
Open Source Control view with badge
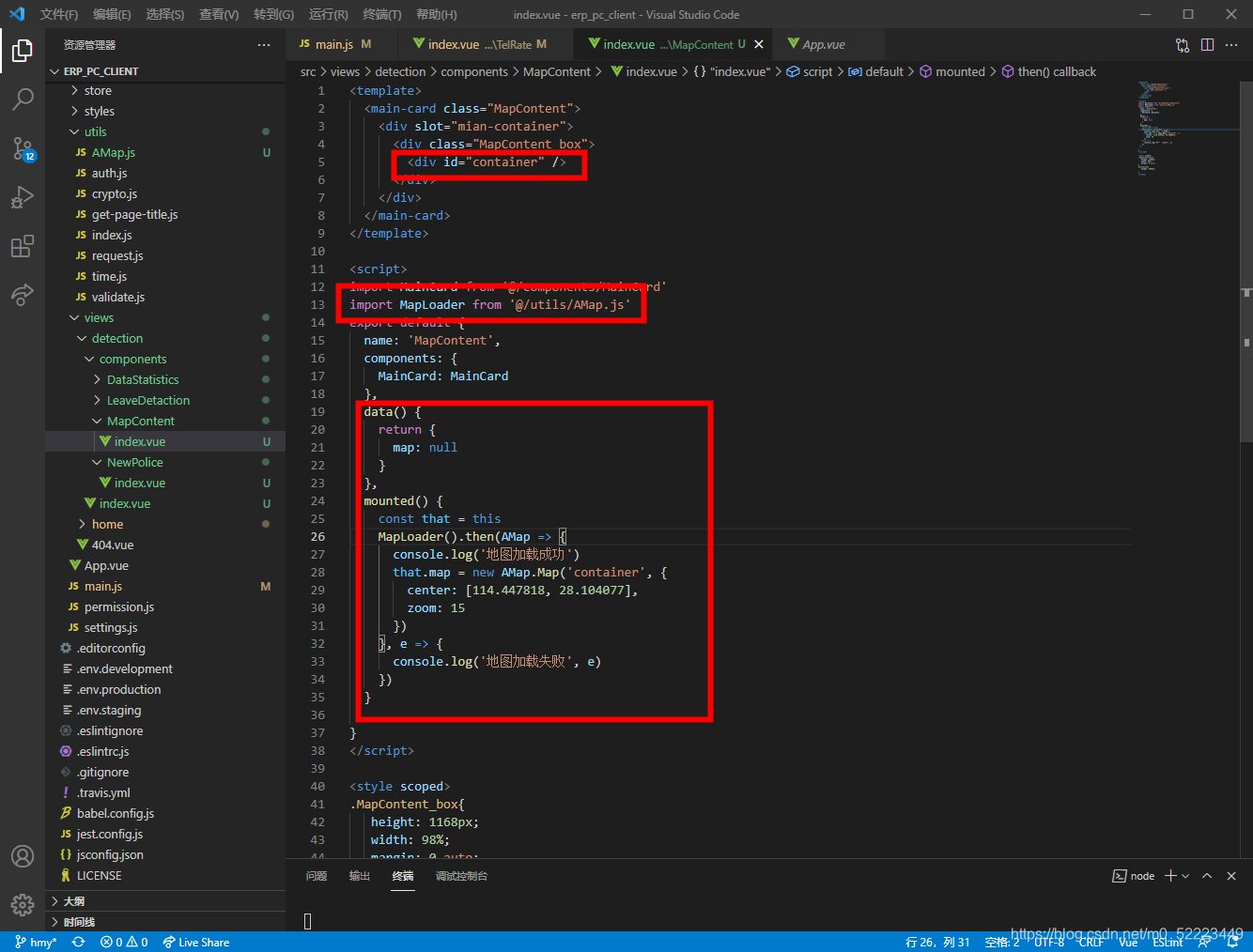pos(23,148)
